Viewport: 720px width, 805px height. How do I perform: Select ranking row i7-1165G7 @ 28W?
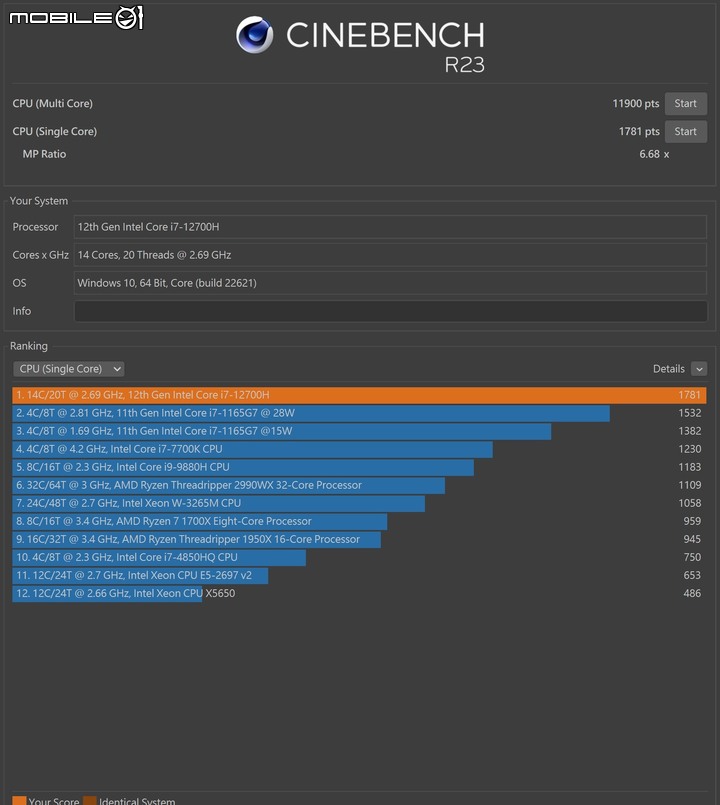[x=359, y=413]
